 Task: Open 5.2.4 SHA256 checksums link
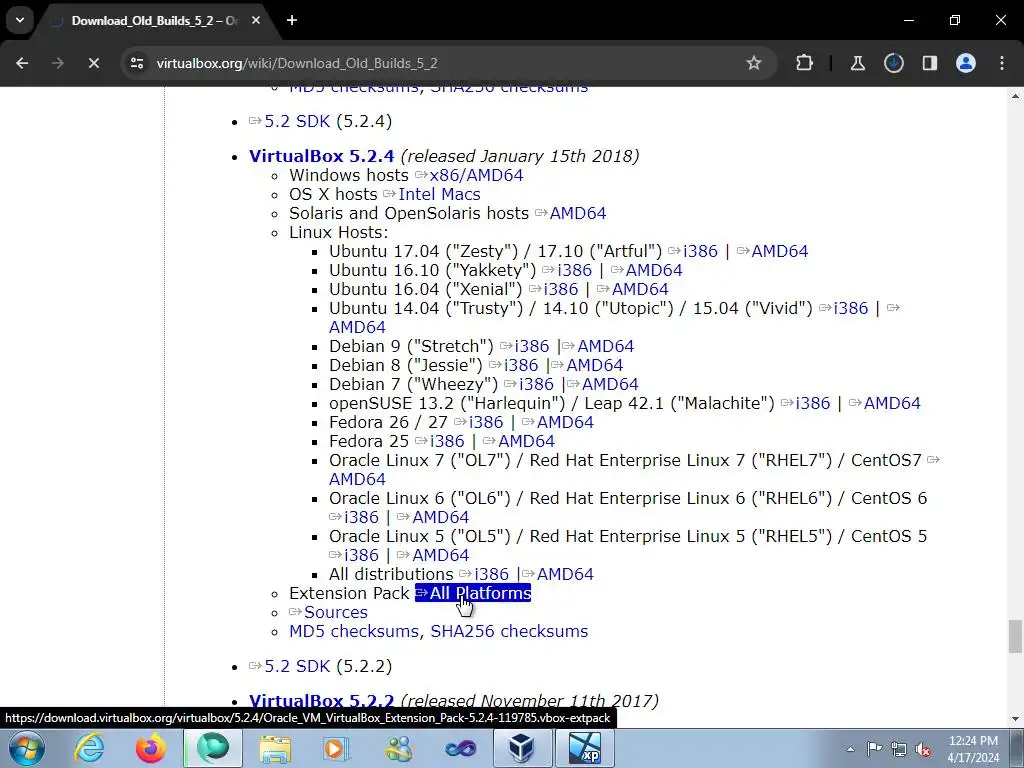coord(509,632)
